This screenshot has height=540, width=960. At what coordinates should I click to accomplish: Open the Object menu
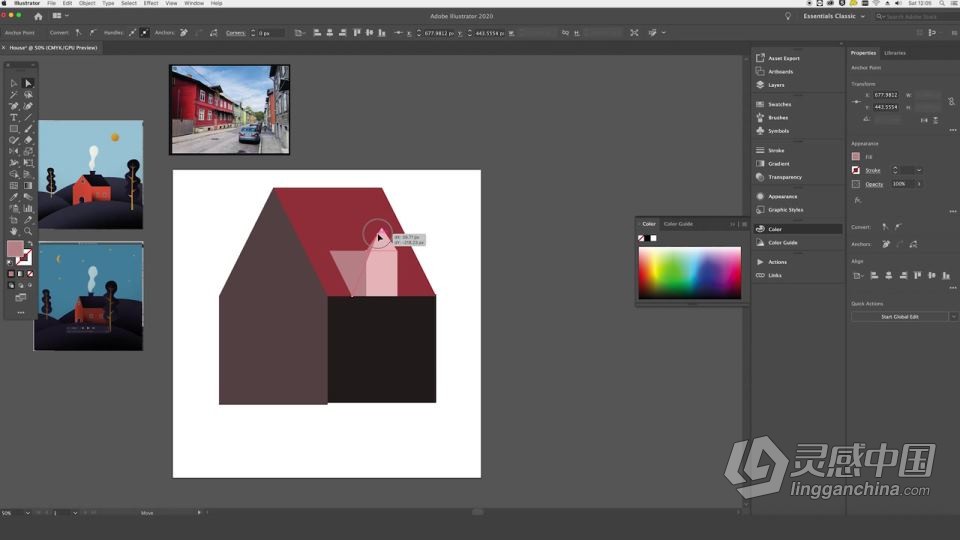pos(87,3)
